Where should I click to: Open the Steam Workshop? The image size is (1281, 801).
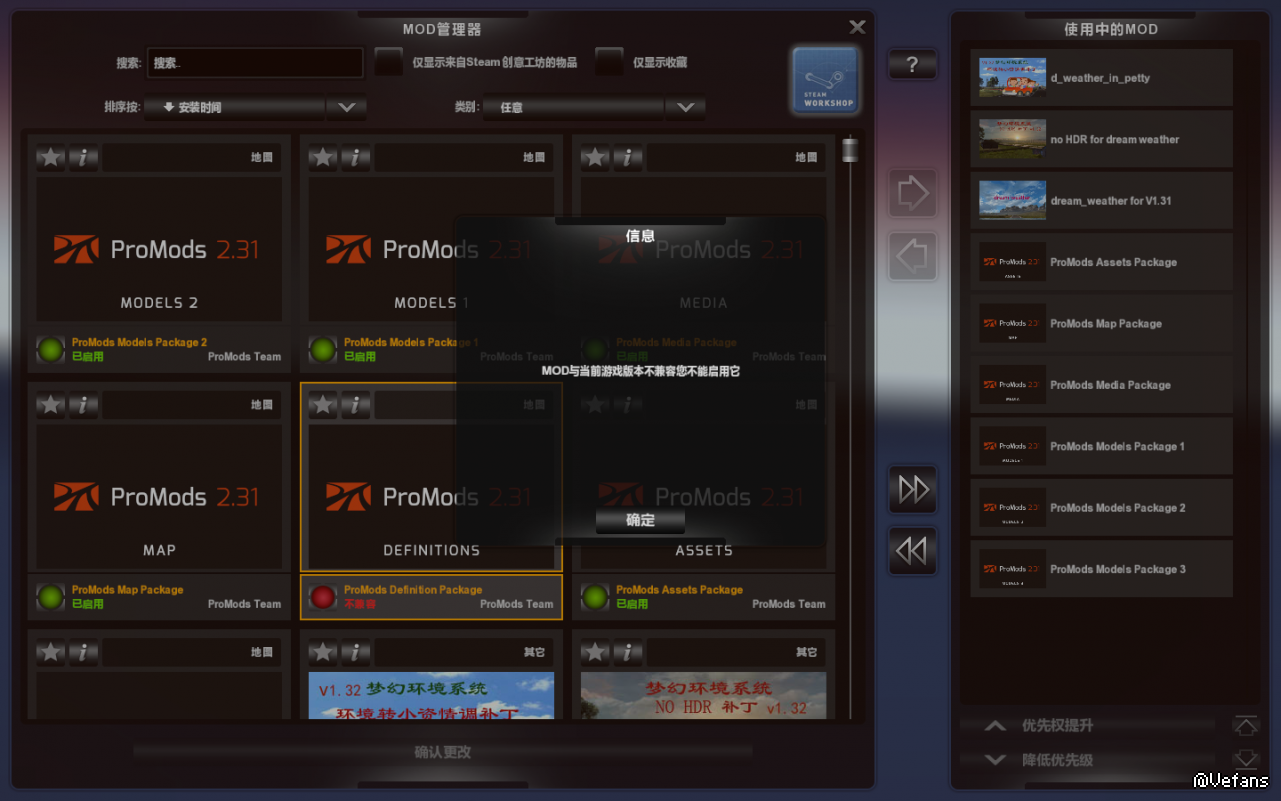click(x=825, y=80)
